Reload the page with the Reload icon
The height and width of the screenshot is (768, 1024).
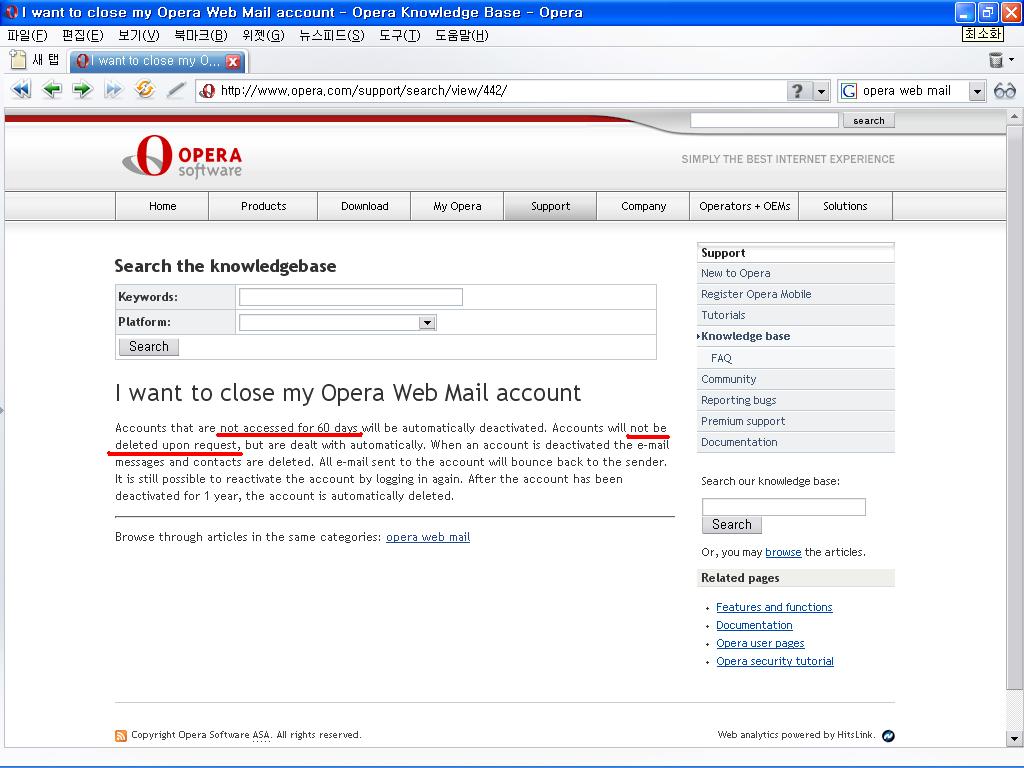click(x=144, y=89)
